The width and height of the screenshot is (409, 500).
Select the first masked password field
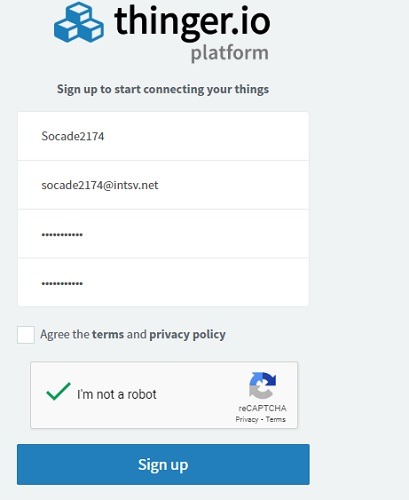click(x=163, y=234)
